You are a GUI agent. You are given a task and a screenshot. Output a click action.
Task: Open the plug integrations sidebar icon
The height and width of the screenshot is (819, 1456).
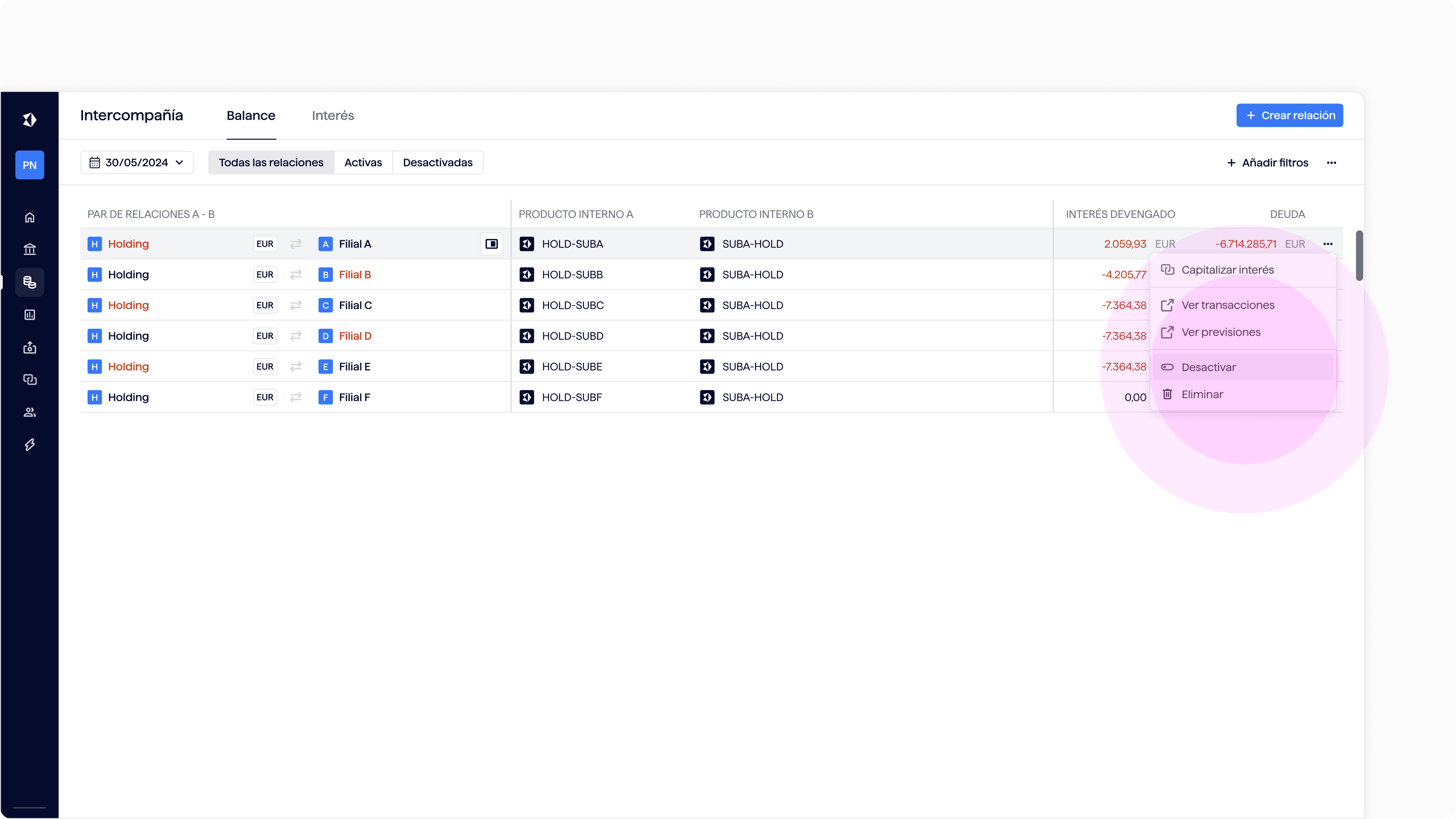coord(30,445)
